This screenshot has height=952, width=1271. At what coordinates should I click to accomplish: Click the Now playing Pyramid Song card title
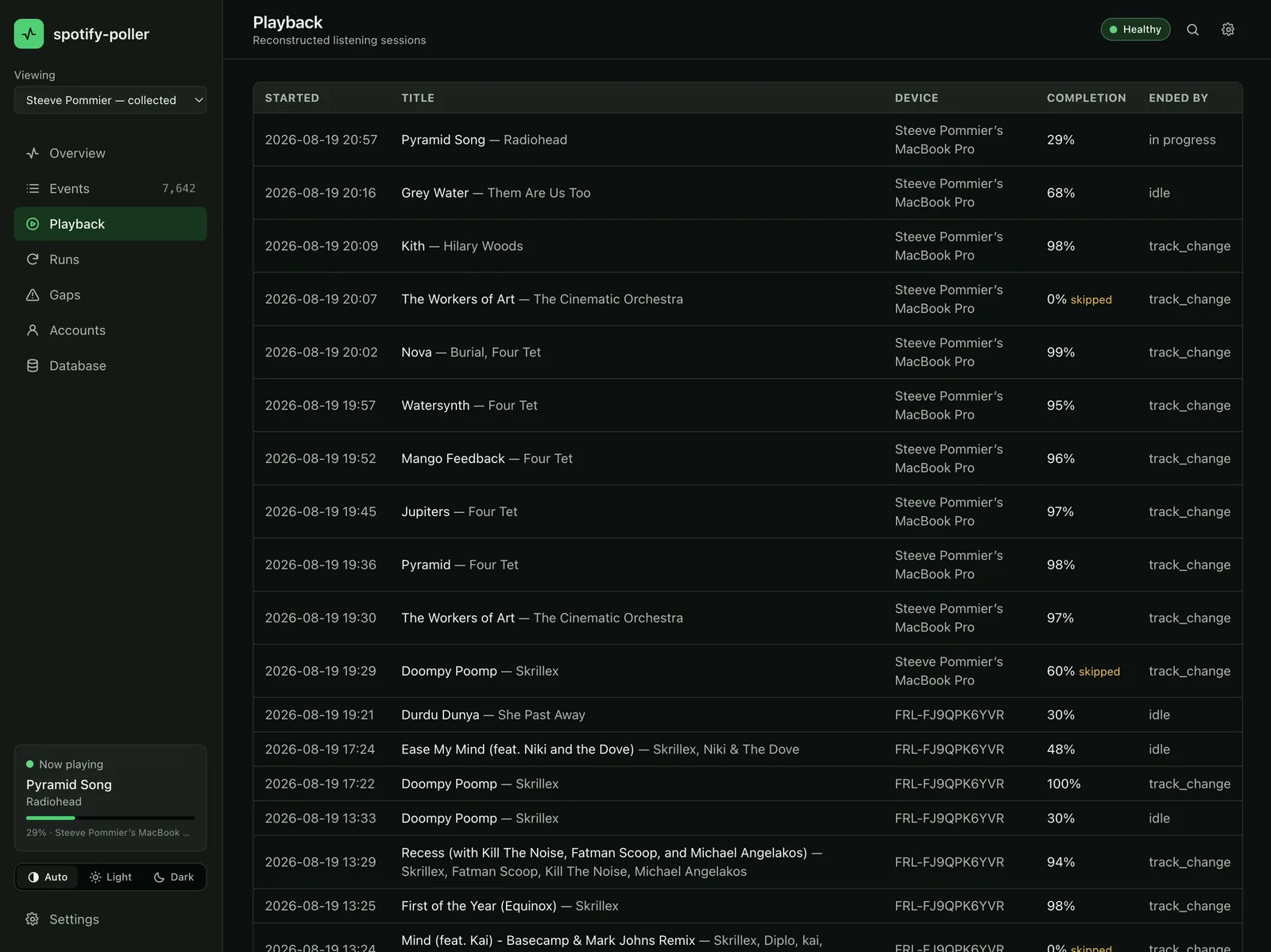pyautogui.click(x=69, y=784)
